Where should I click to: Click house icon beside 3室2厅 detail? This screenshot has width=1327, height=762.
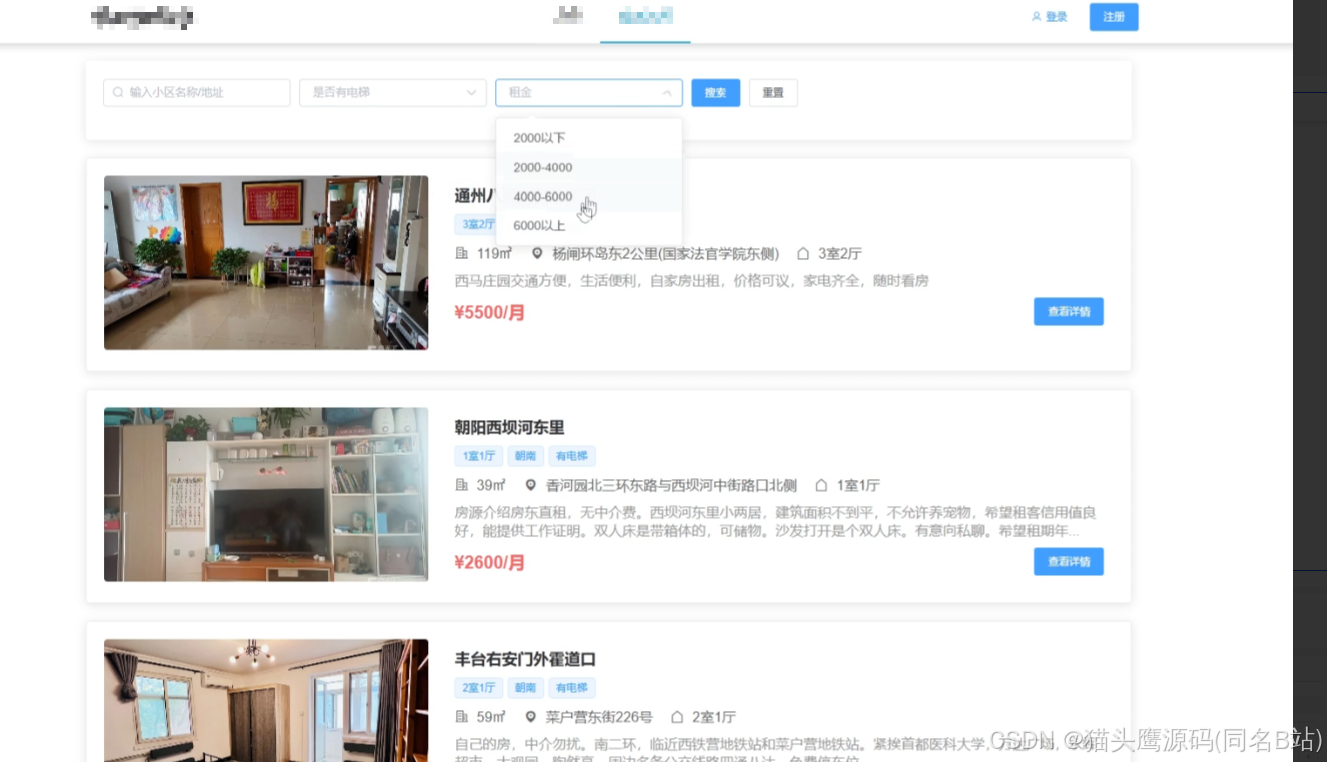pyautogui.click(x=802, y=253)
